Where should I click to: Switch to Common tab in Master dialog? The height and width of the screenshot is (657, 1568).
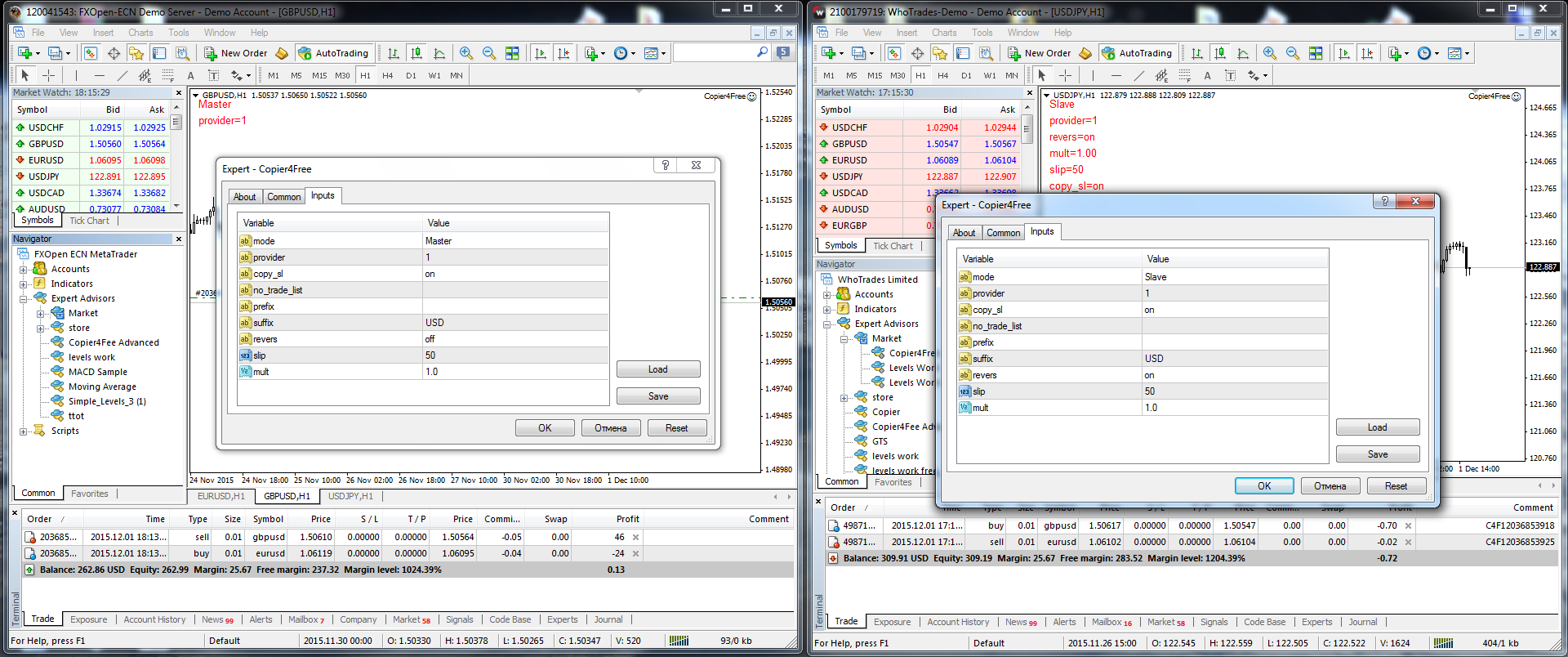click(x=283, y=197)
